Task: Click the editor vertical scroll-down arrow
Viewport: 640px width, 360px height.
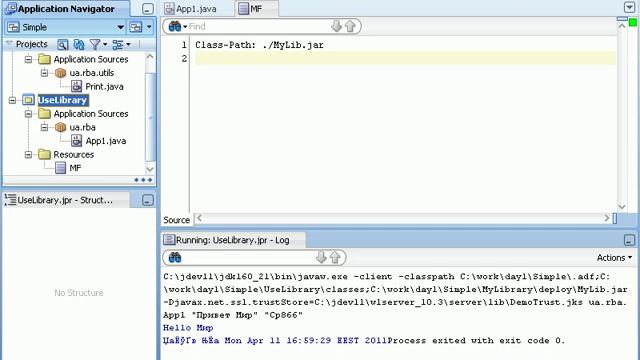Action: [622, 207]
